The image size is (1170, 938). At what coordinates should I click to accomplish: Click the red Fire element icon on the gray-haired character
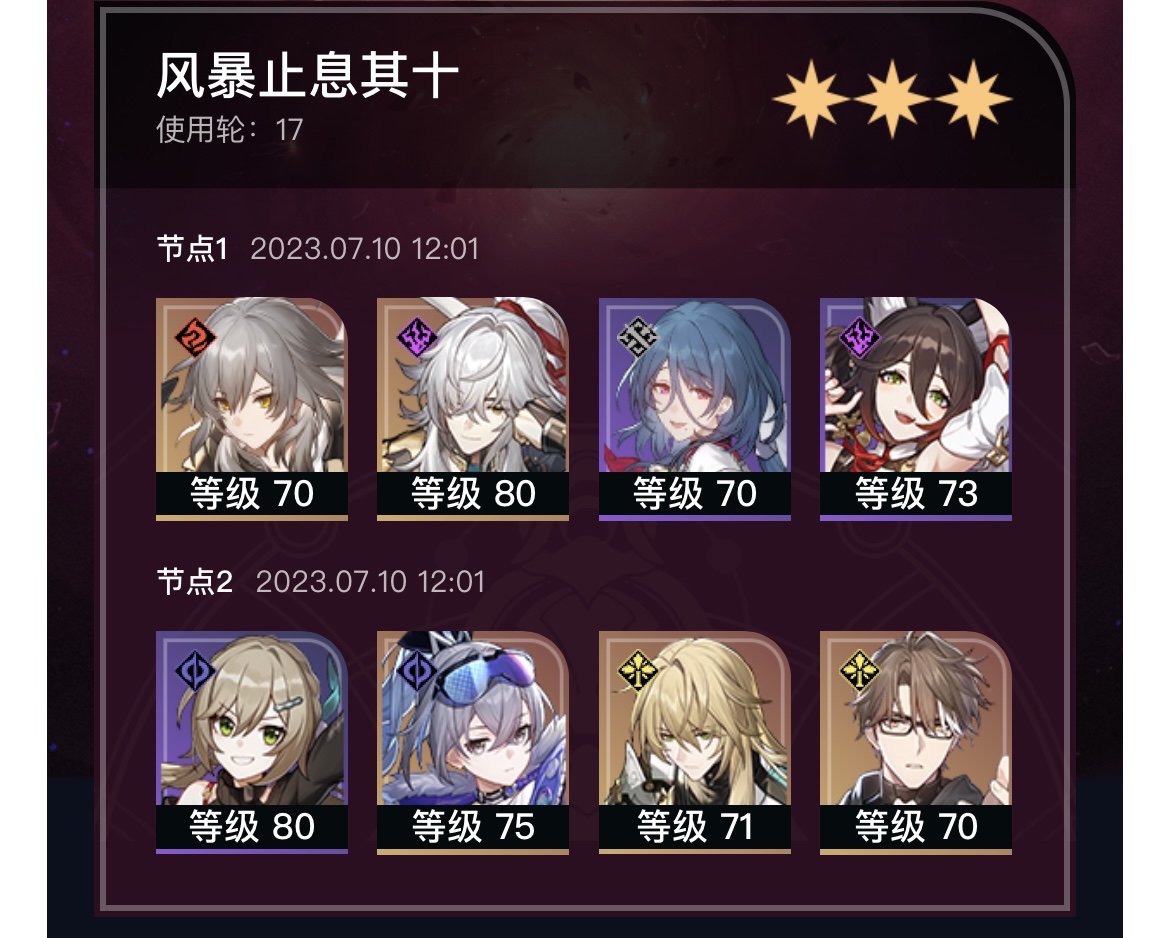pyautogui.click(x=195, y=337)
